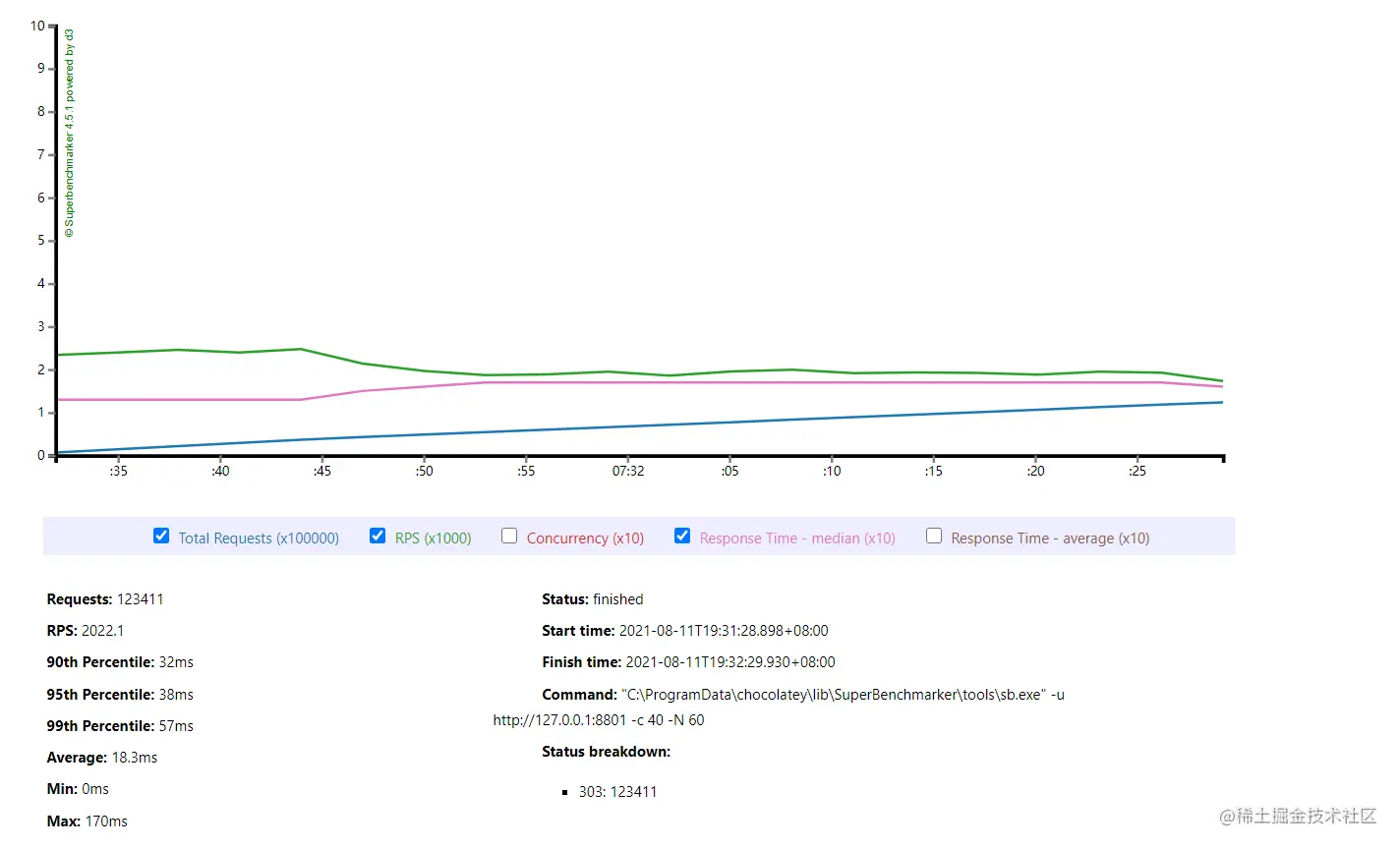Screen dimensions: 1400x849
Task: Uncheck the RPS (x1000) checkbox
Action: pyautogui.click(x=378, y=536)
